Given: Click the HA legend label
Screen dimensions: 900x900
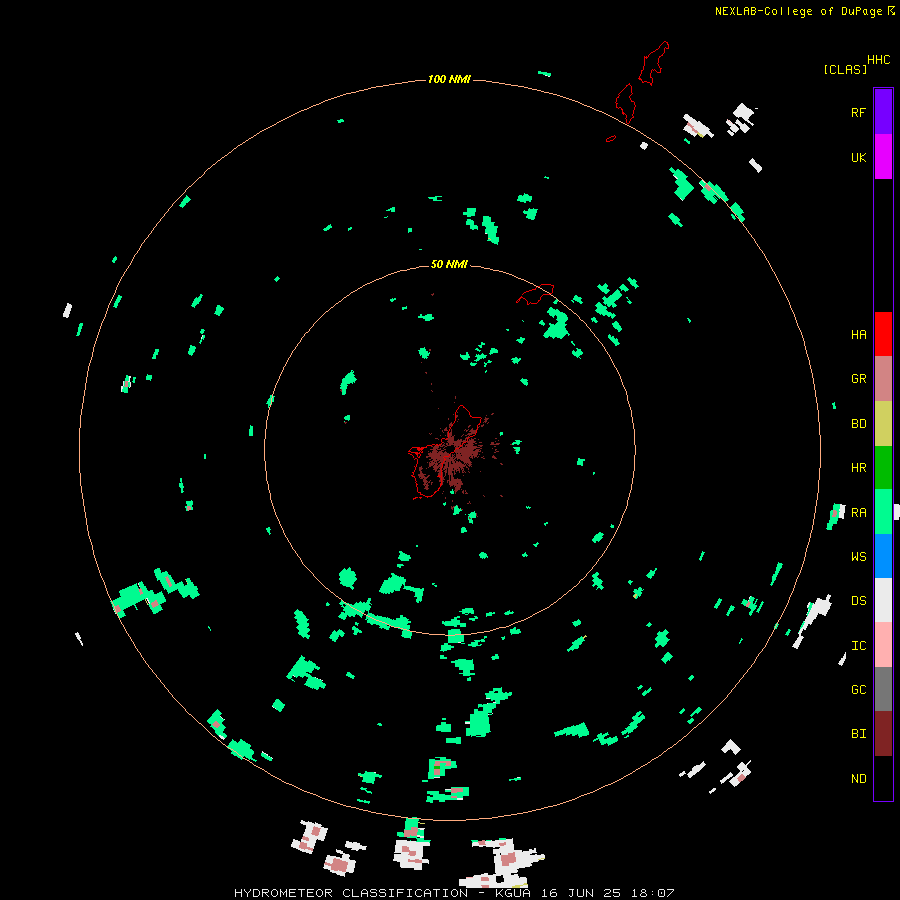Looking at the screenshot, I should (858, 335).
